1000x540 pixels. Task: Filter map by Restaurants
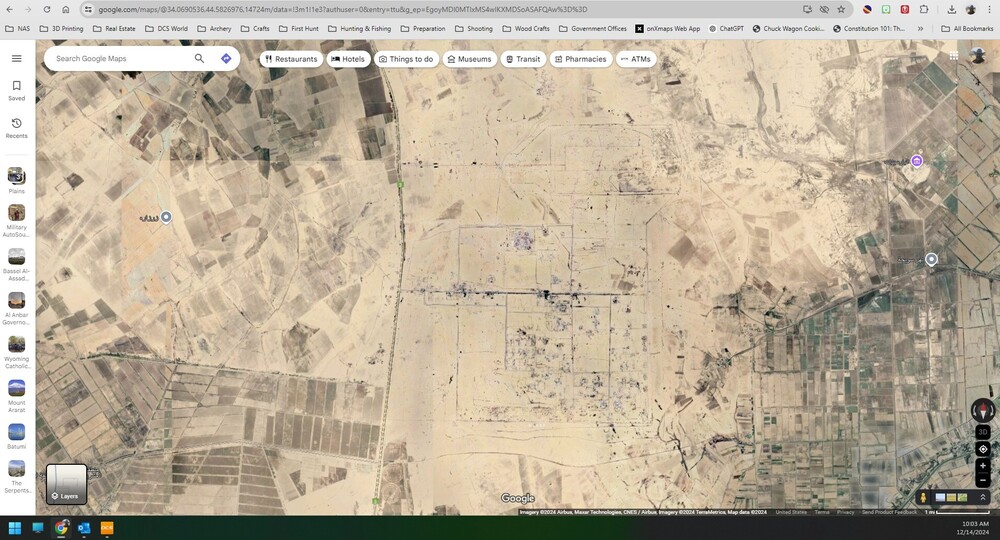click(291, 59)
